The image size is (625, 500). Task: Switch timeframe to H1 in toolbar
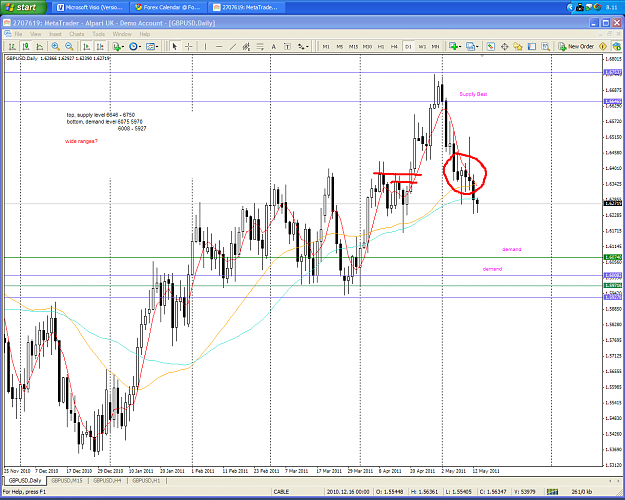coord(381,47)
